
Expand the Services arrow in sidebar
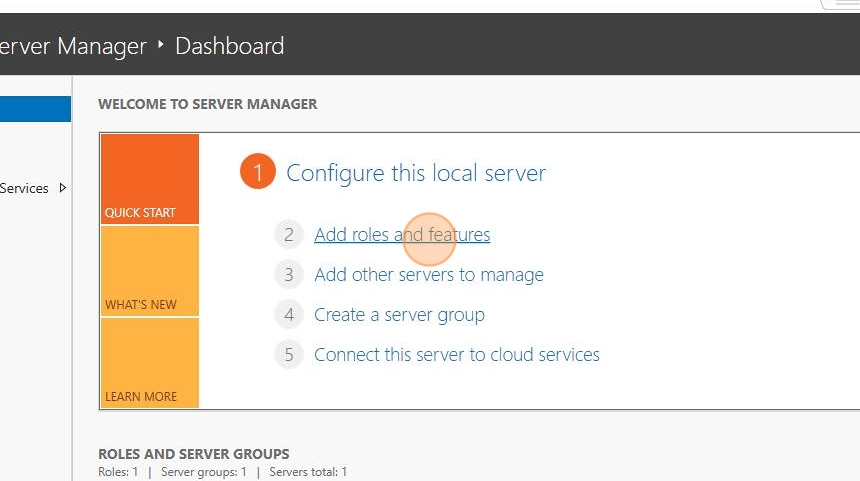click(x=63, y=188)
